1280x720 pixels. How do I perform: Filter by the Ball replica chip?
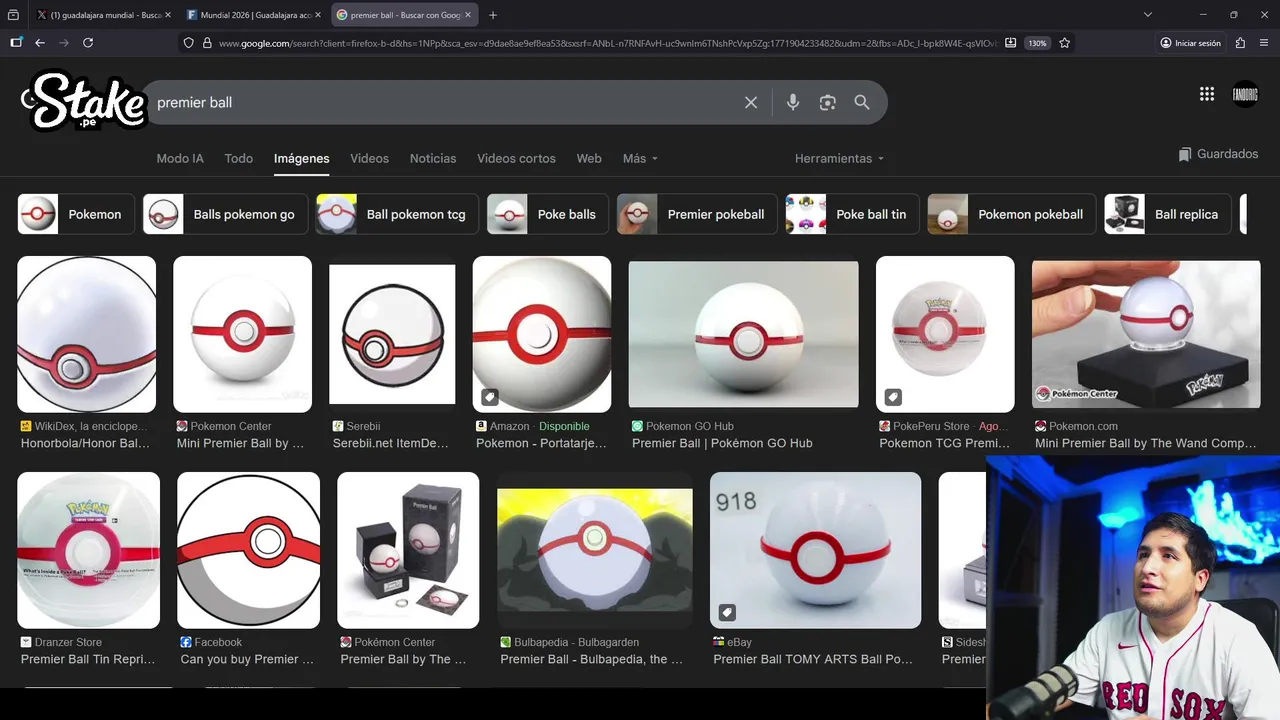1168,214
